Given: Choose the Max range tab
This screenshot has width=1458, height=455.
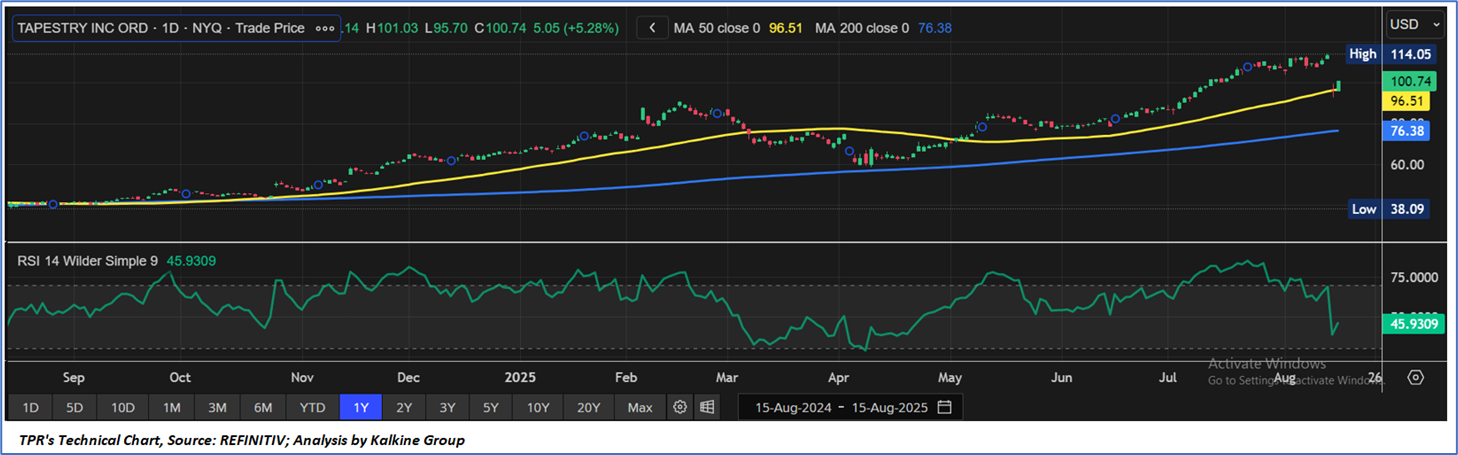Looking at the screenshot, I should pos(640,407).
